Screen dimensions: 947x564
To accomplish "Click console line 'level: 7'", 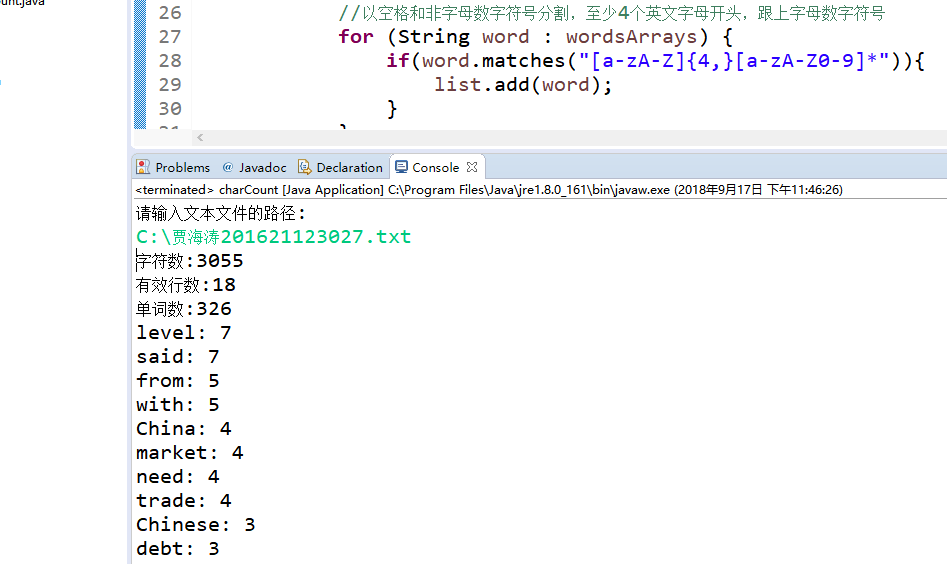I will click(x=184, y=333).
